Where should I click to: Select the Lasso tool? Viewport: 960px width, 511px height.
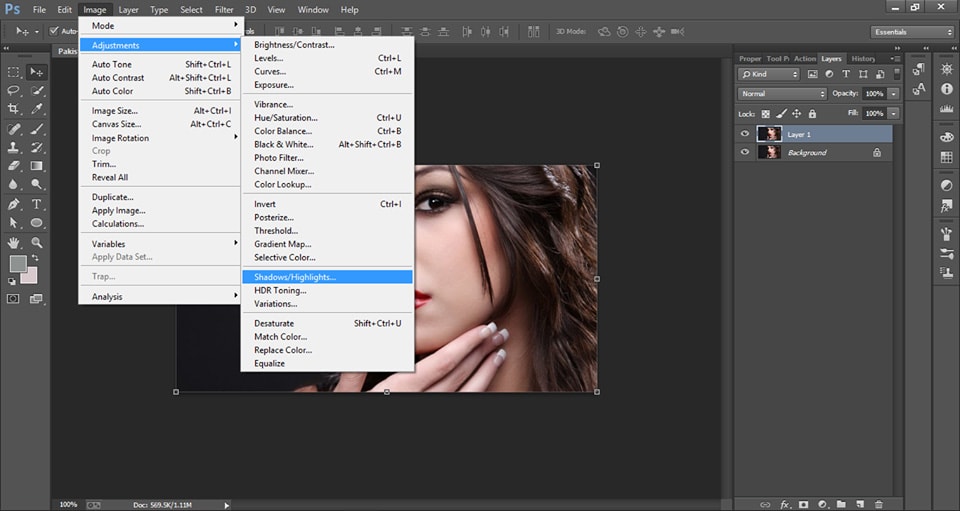14,90
